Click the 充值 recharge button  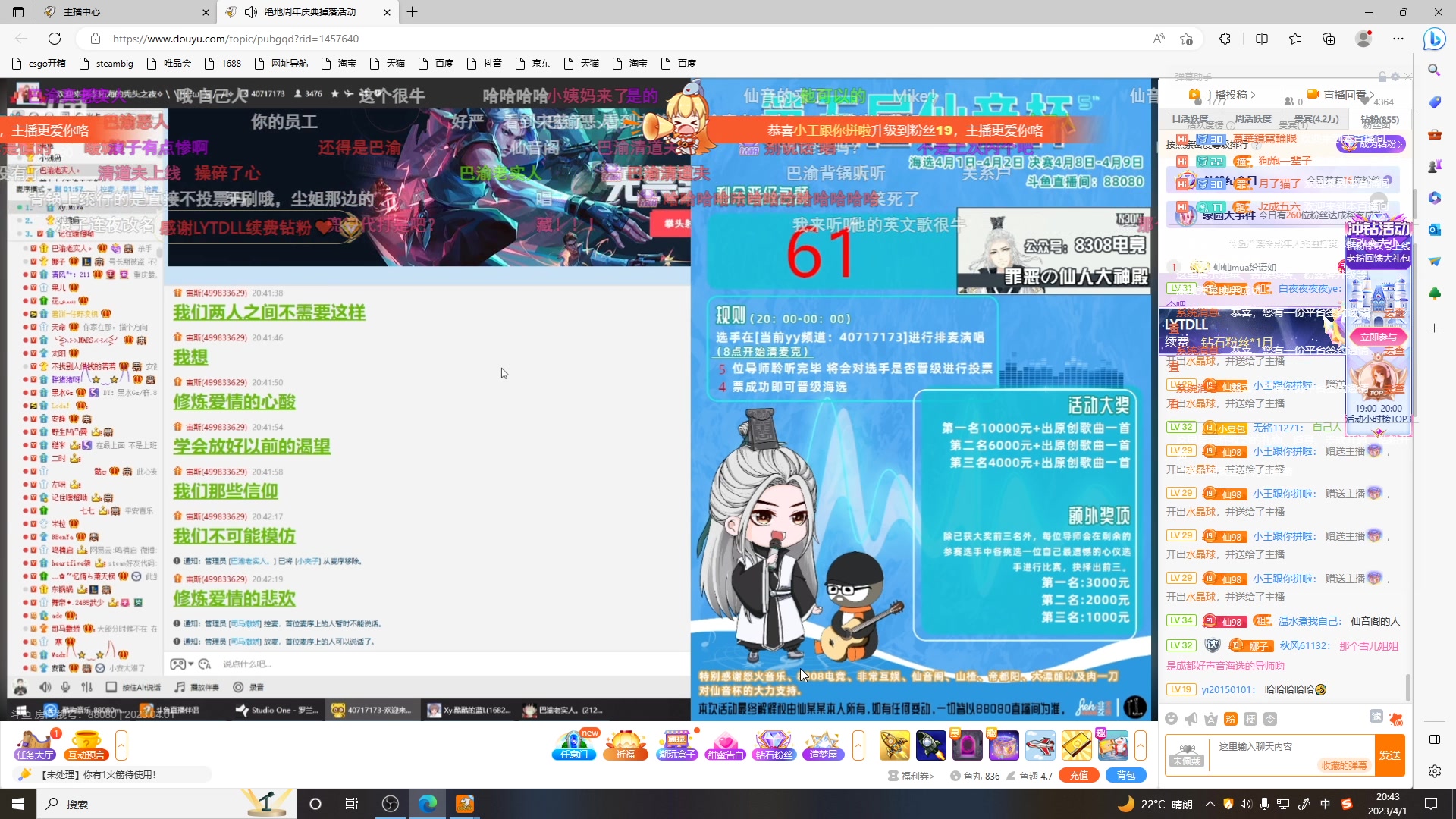(x=1079, y=775)
